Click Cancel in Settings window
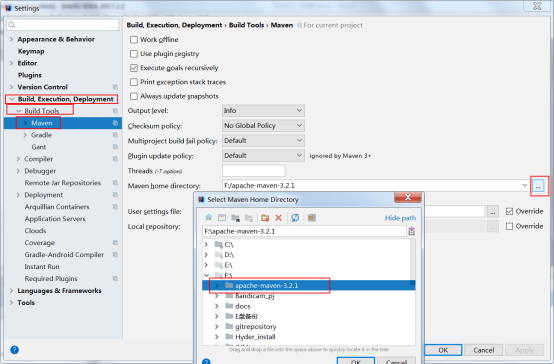 coord(483,350)
